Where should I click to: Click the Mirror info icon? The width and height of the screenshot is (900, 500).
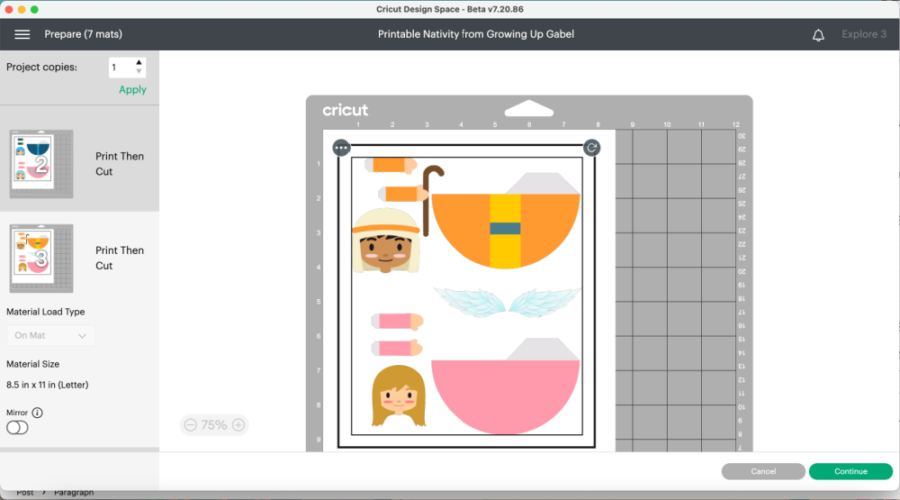click(x=38, y=412)
